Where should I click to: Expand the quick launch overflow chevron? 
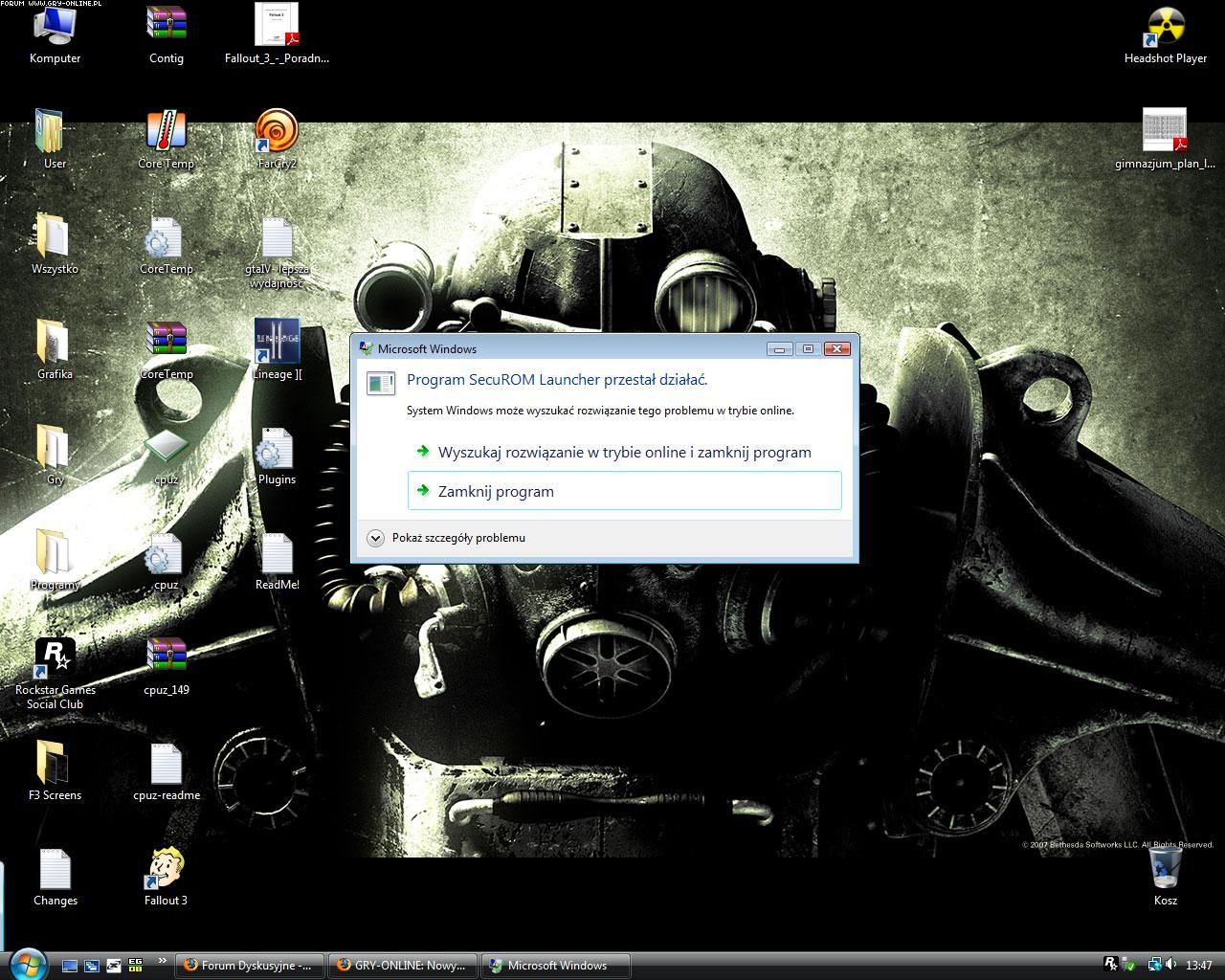[x=162, y=962]
